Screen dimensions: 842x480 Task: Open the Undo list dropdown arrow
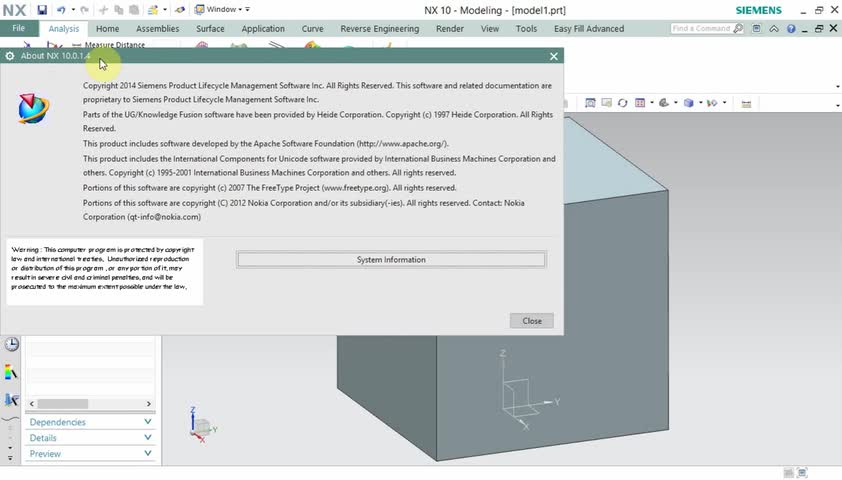pyautogui.click(x=73, y=10)
